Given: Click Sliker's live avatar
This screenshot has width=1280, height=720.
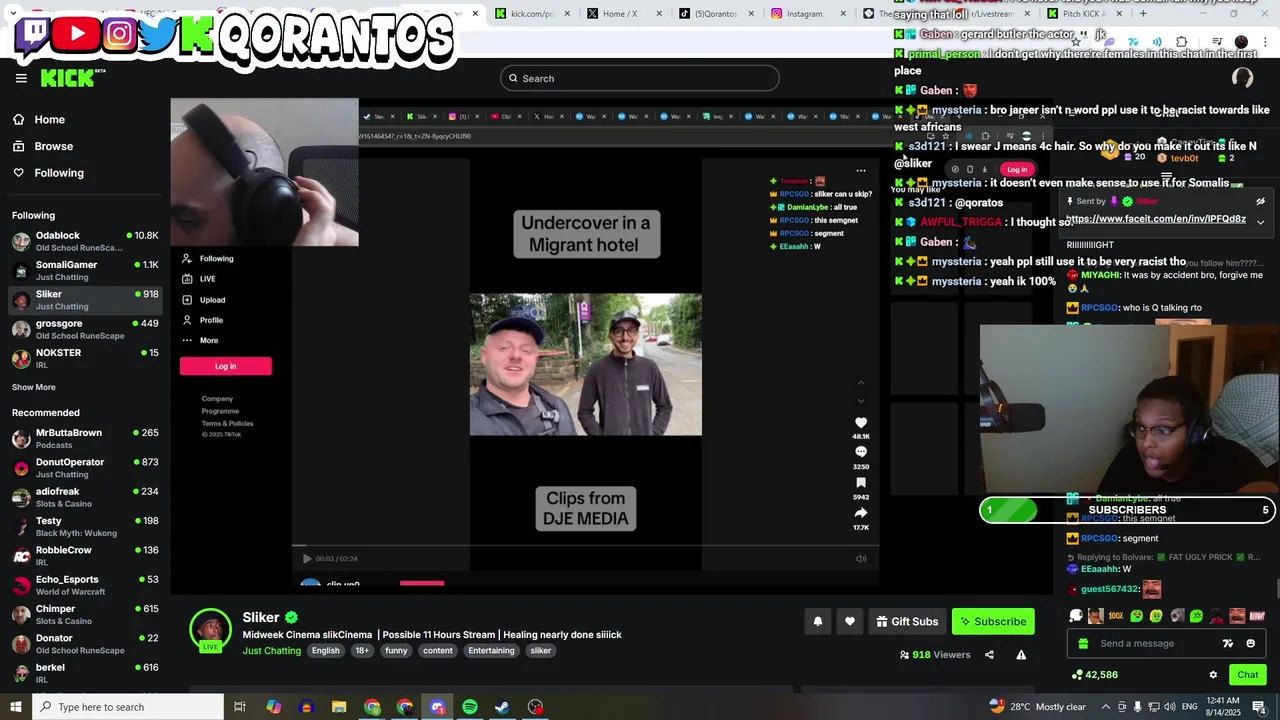Looking at the screenshot, I should 210,630.
